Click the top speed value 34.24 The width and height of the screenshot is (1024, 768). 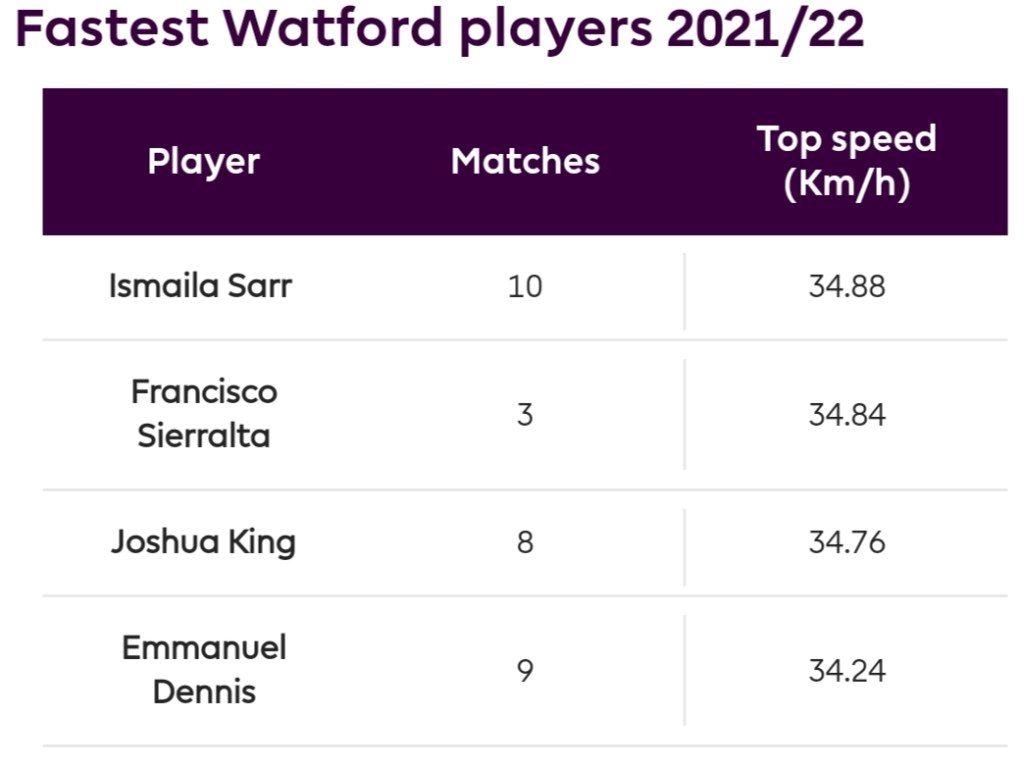[847, 670]
